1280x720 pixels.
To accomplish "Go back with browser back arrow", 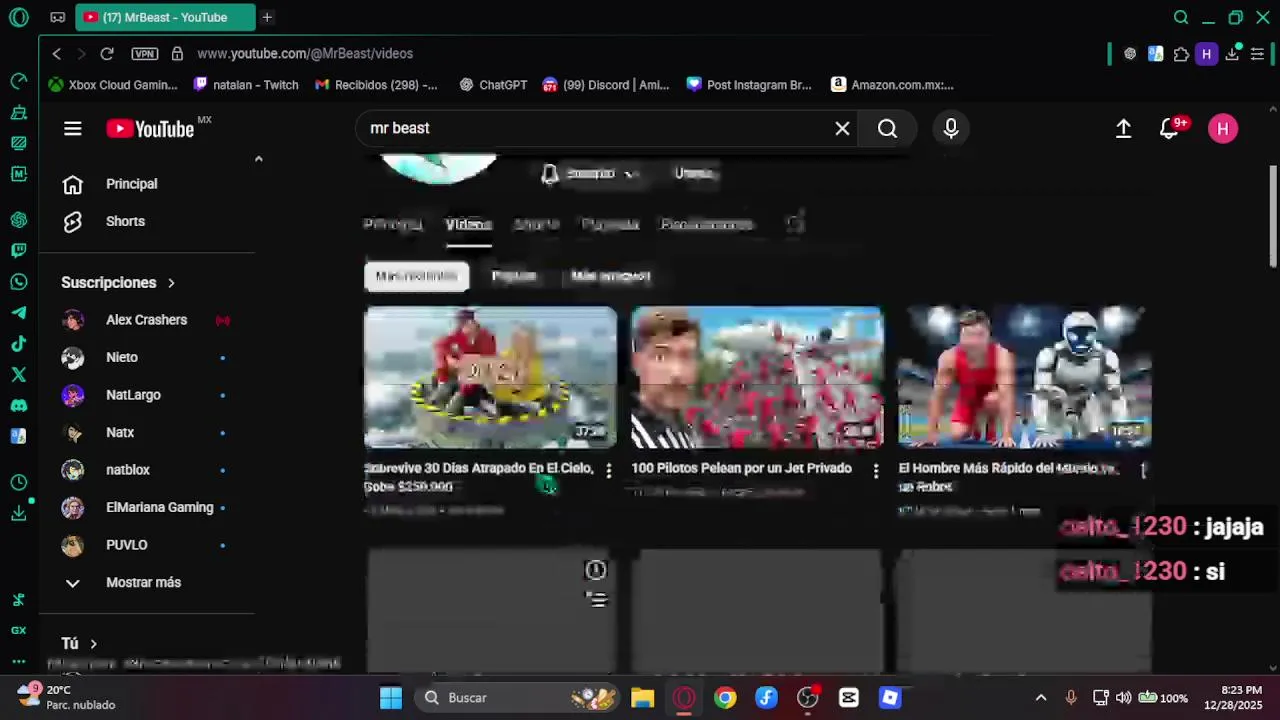I will click(x=57, y=53).
